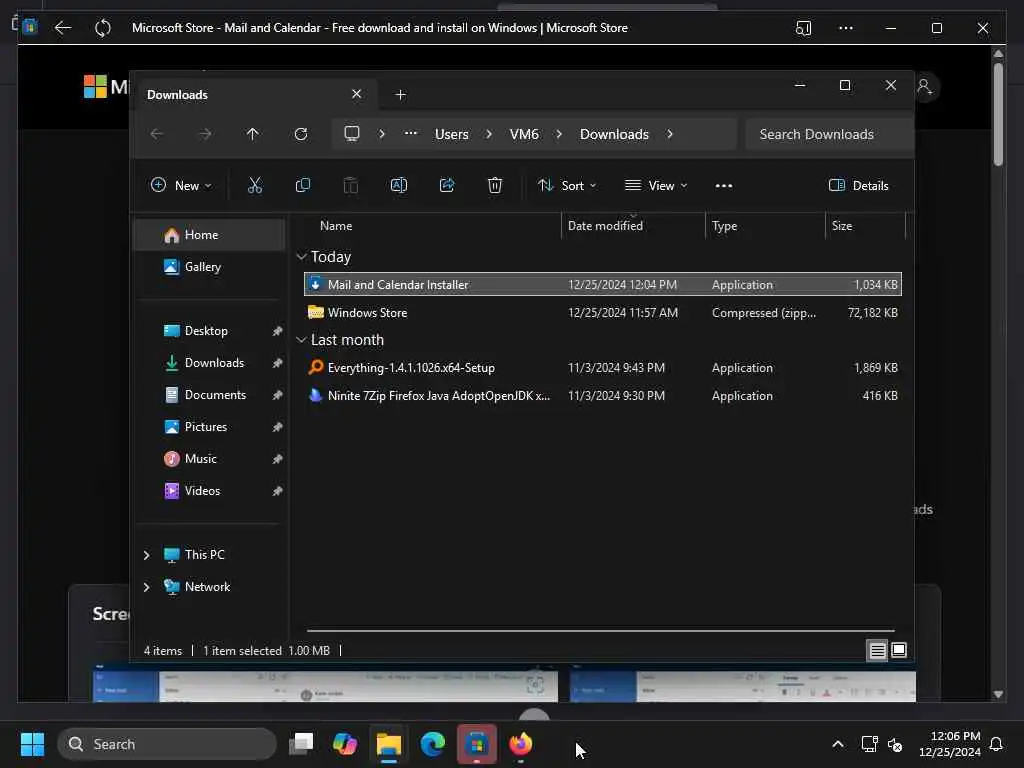Image resolution: width=1024 pixels, height=768 pixels.
Task: Open Music in the navigation pane
Action: tap(209, 459)
